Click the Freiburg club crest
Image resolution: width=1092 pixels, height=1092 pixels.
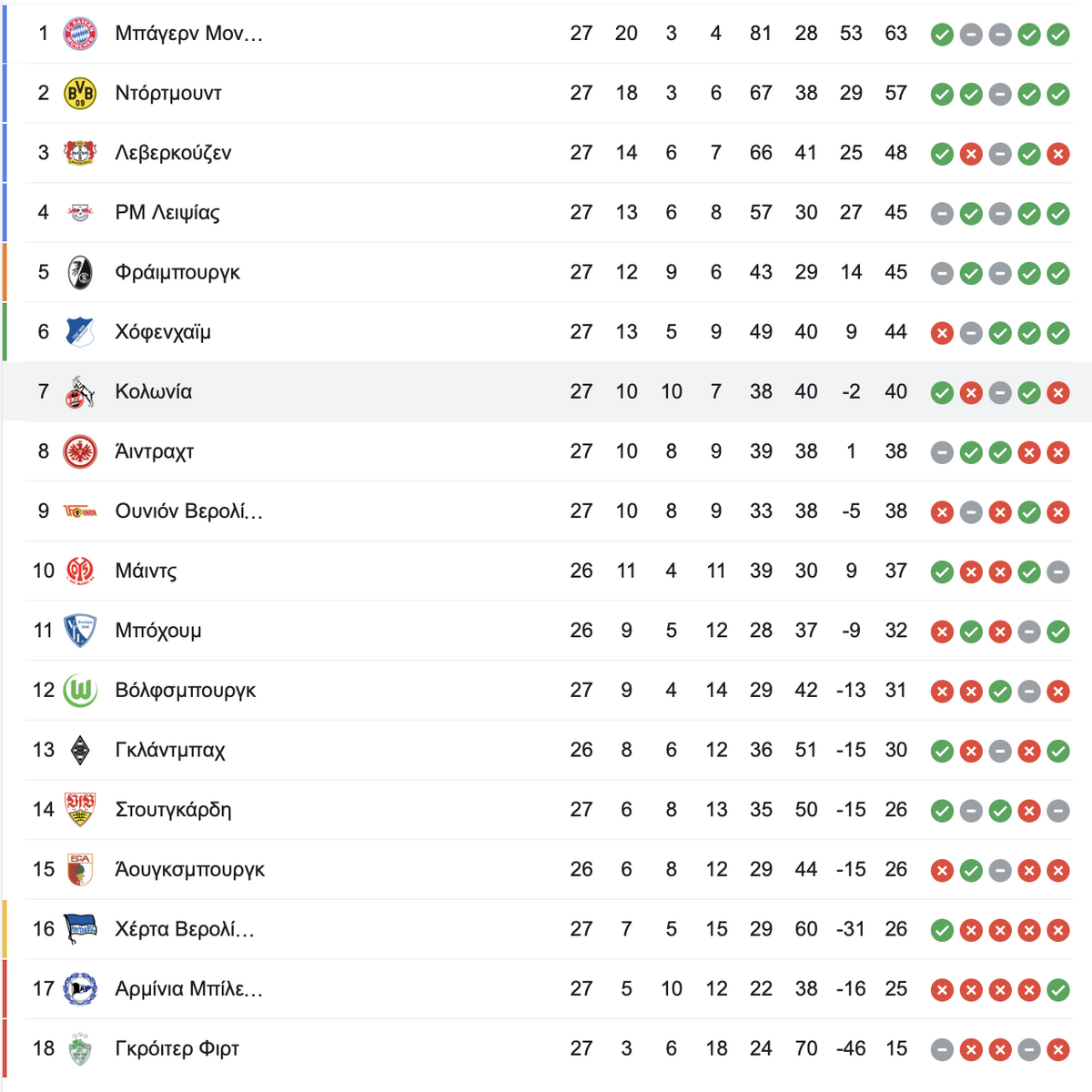click(x=80, y=273)
